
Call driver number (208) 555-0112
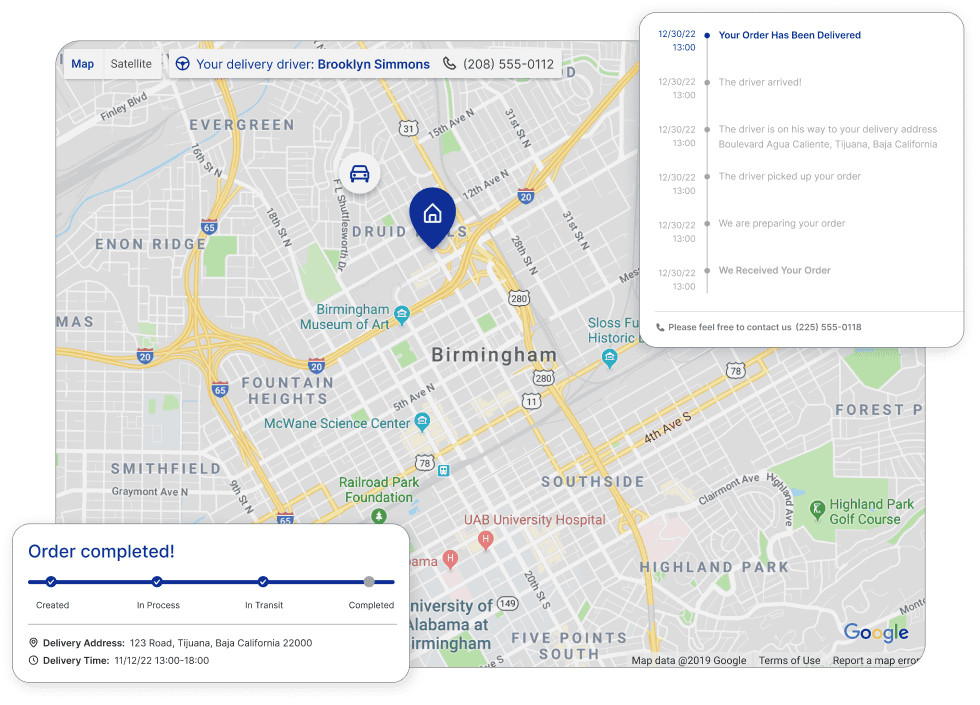coord(508,64)
